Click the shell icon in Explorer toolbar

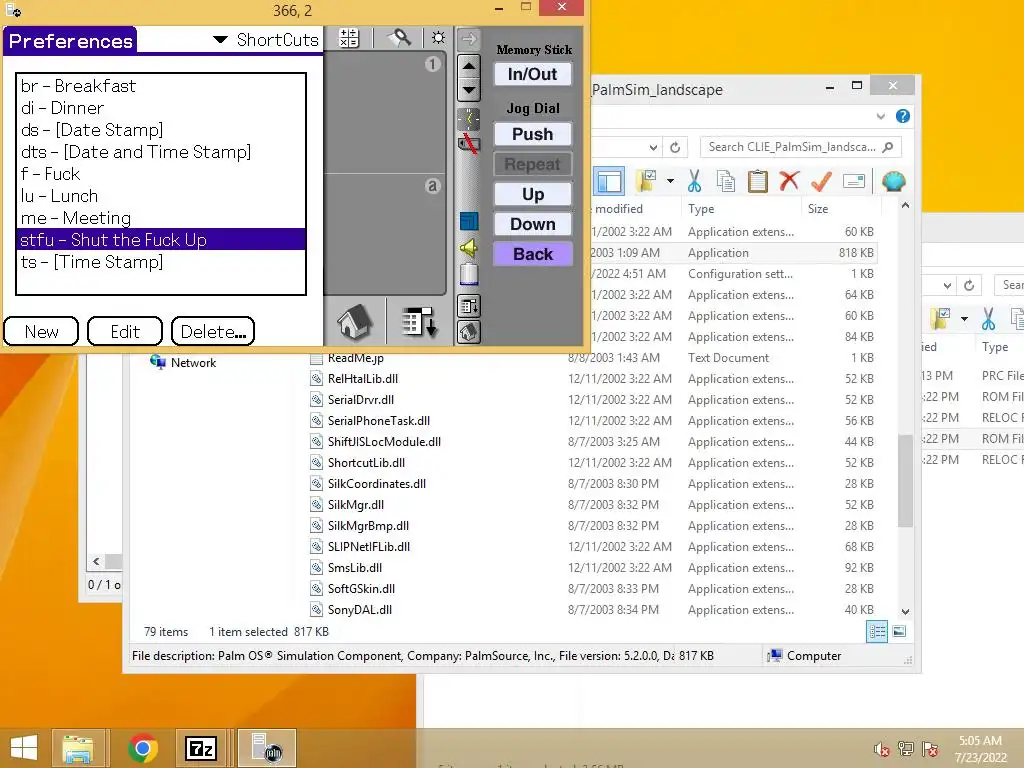pyautogui.click(x=893, y=181)
